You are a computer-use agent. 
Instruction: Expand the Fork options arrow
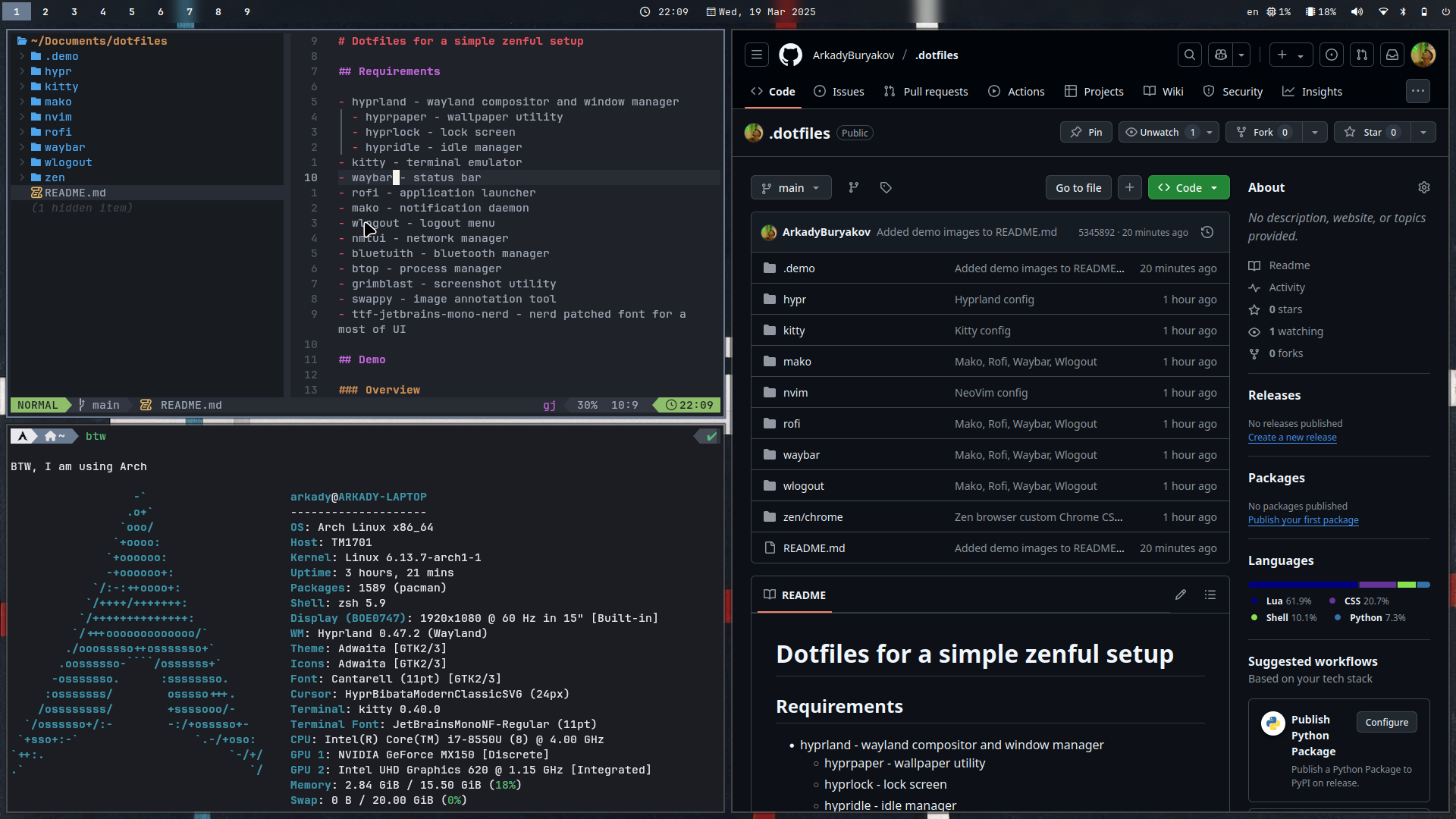coord(1315,131)
